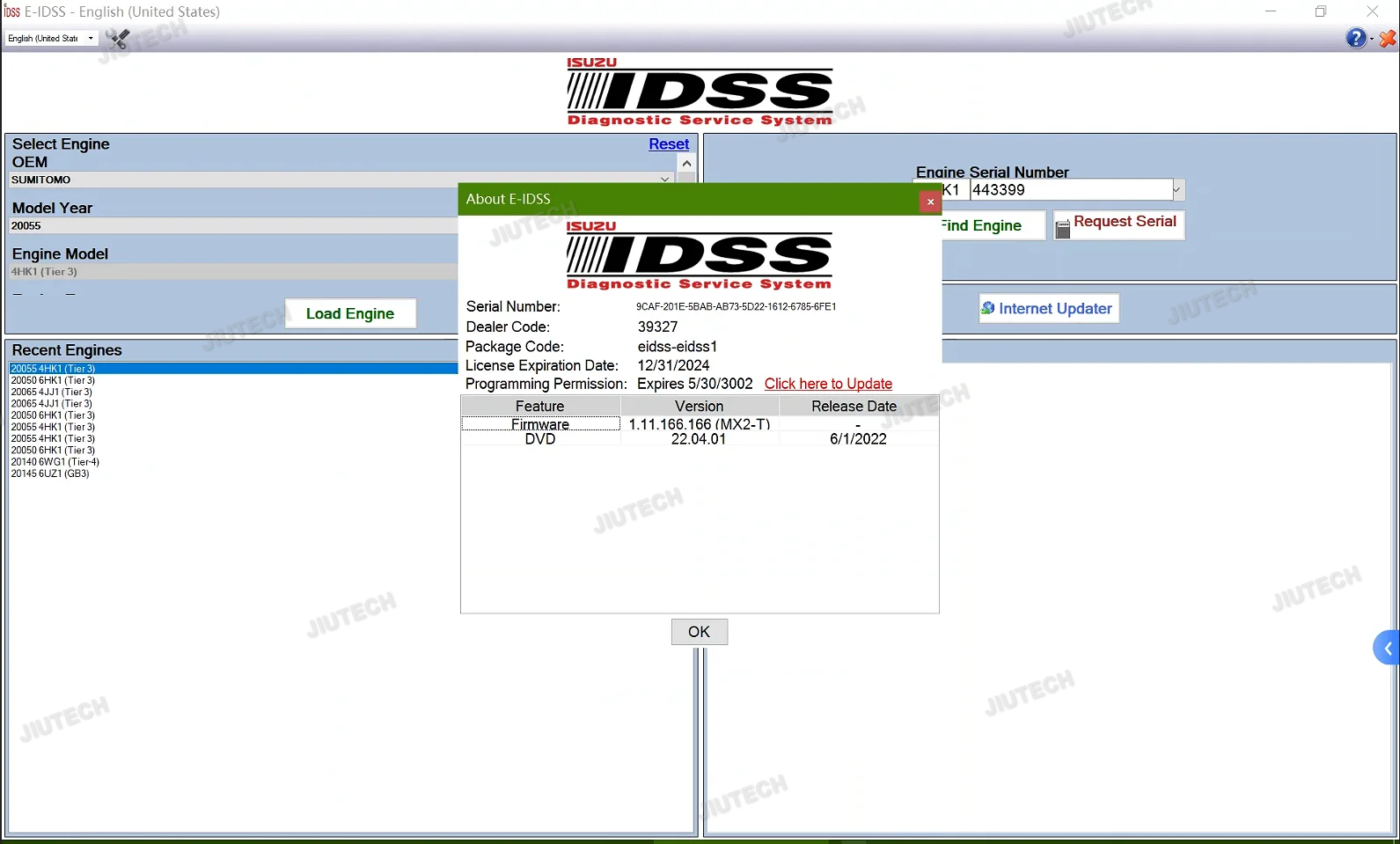Click the orange exit X icon

(x=1388, y=39)
